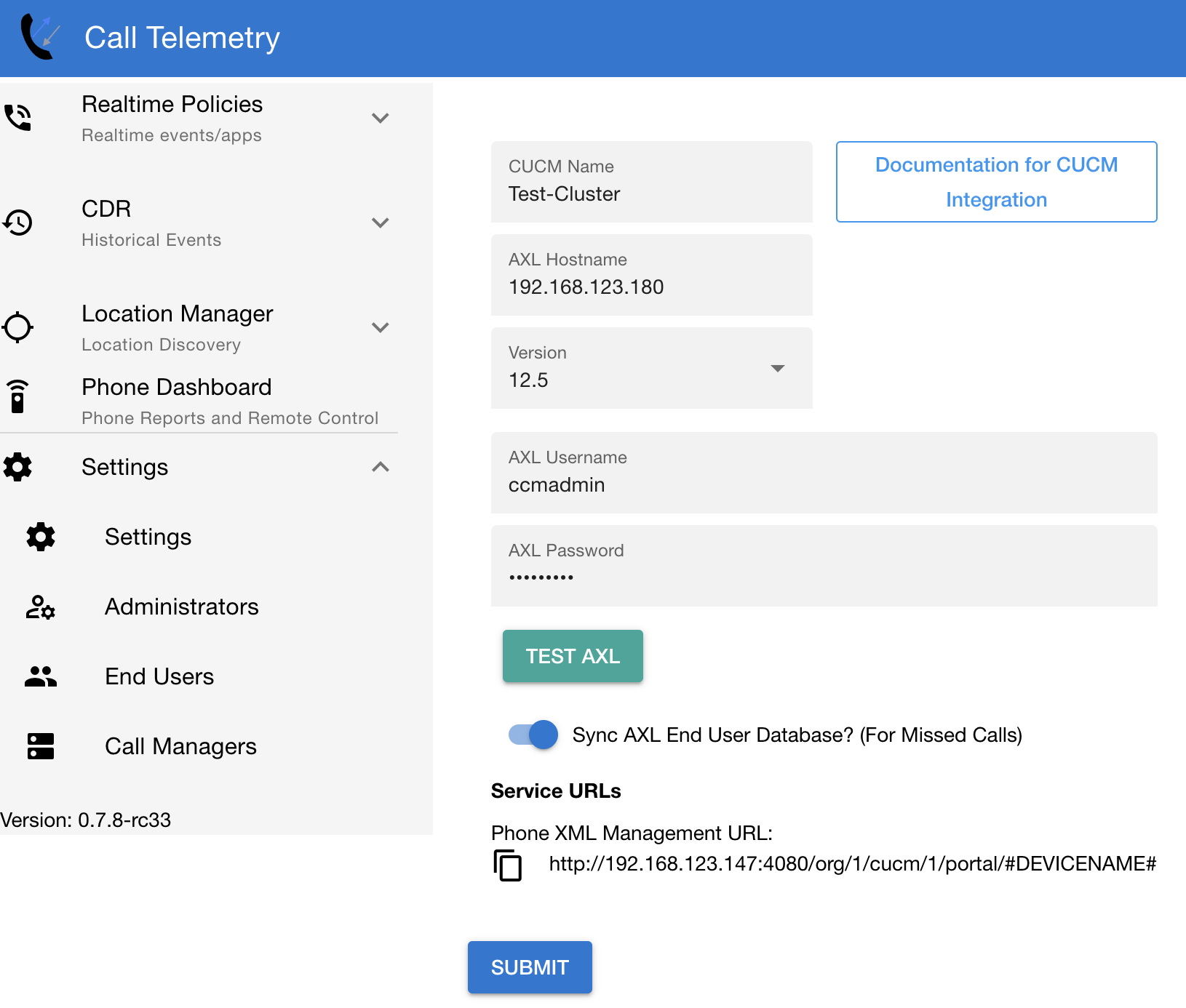1186x1008 pixels.
Task: Copy the Phone XML Management URL
Action: coord(508,865)
